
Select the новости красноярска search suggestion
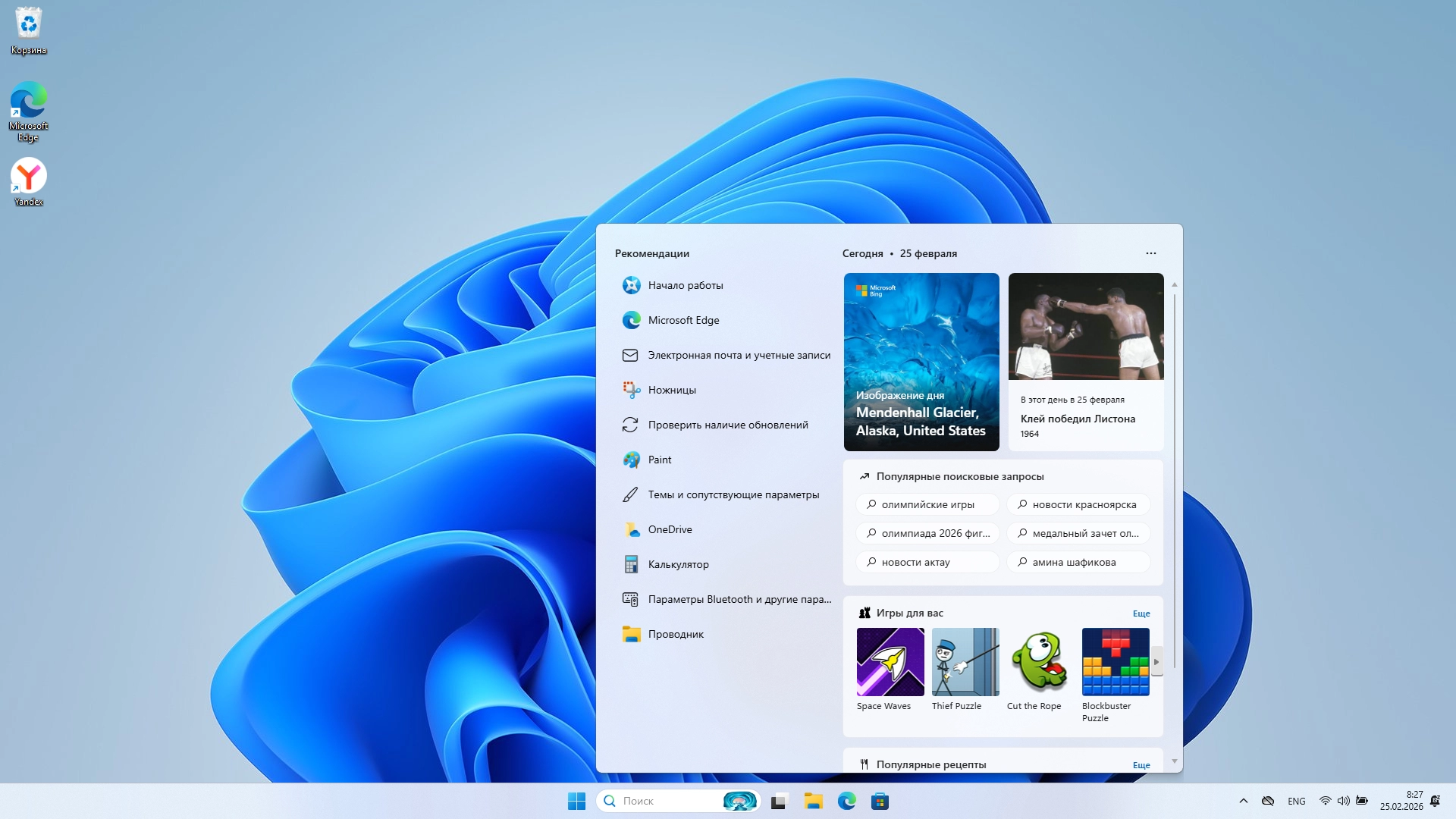coord(1078,504)
